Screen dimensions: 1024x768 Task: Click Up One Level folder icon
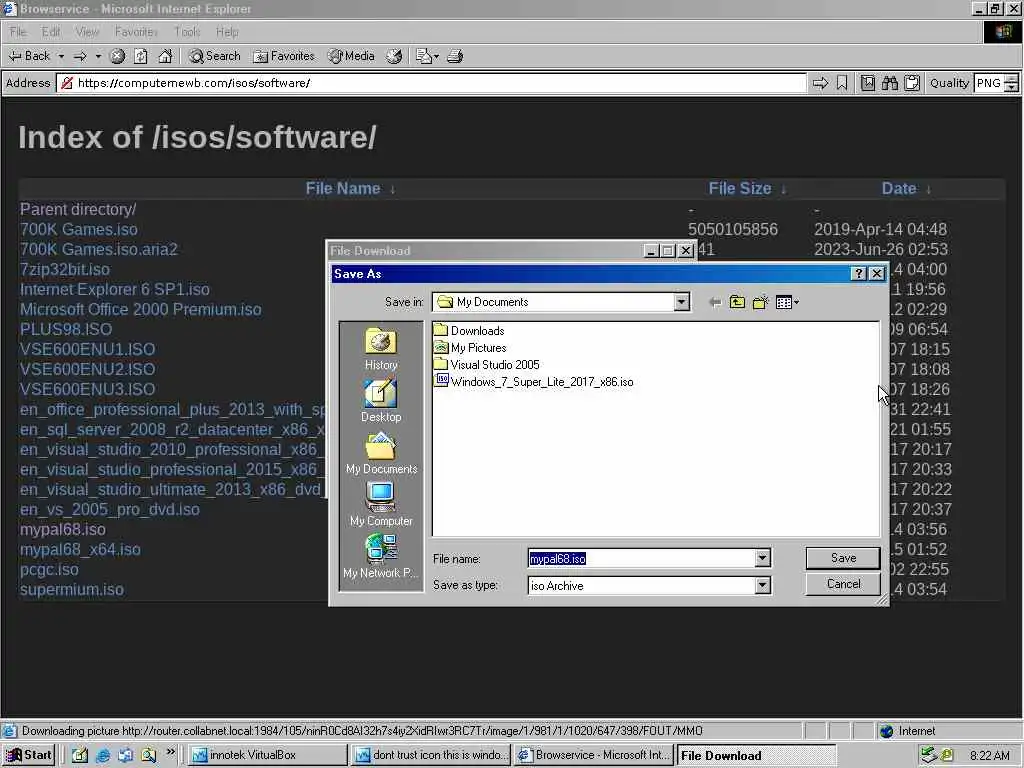coord(737,302)
